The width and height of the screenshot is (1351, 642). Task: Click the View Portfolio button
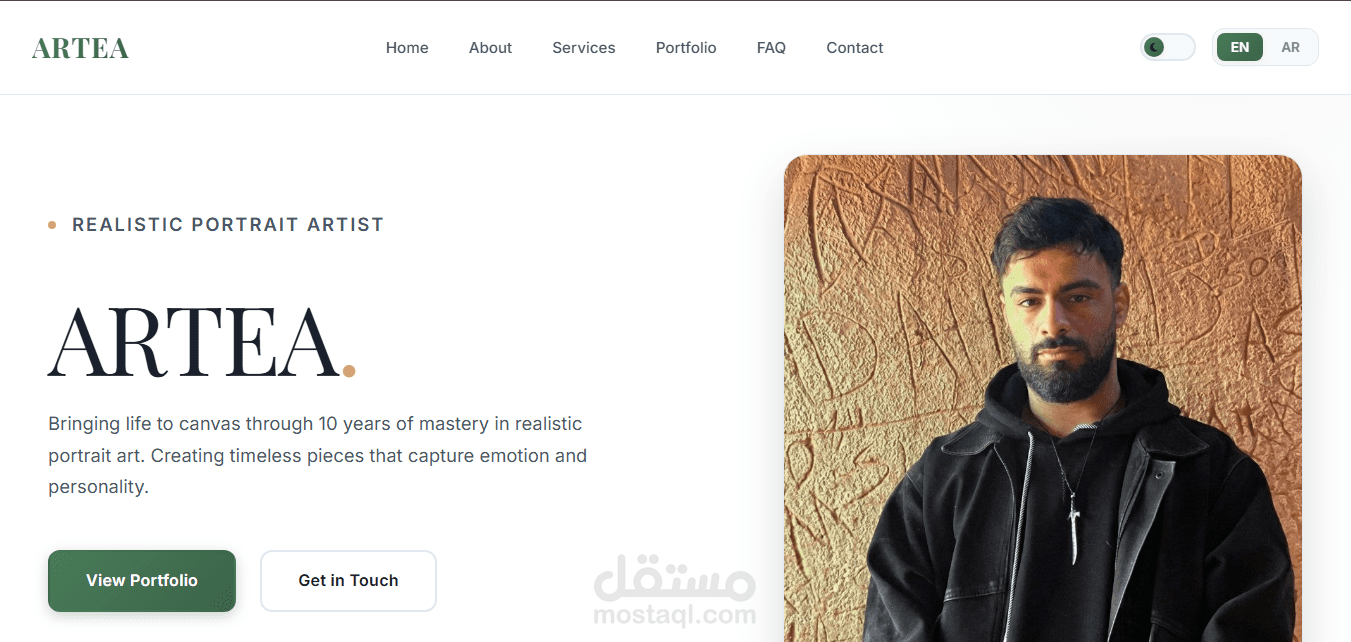[142, 580]
